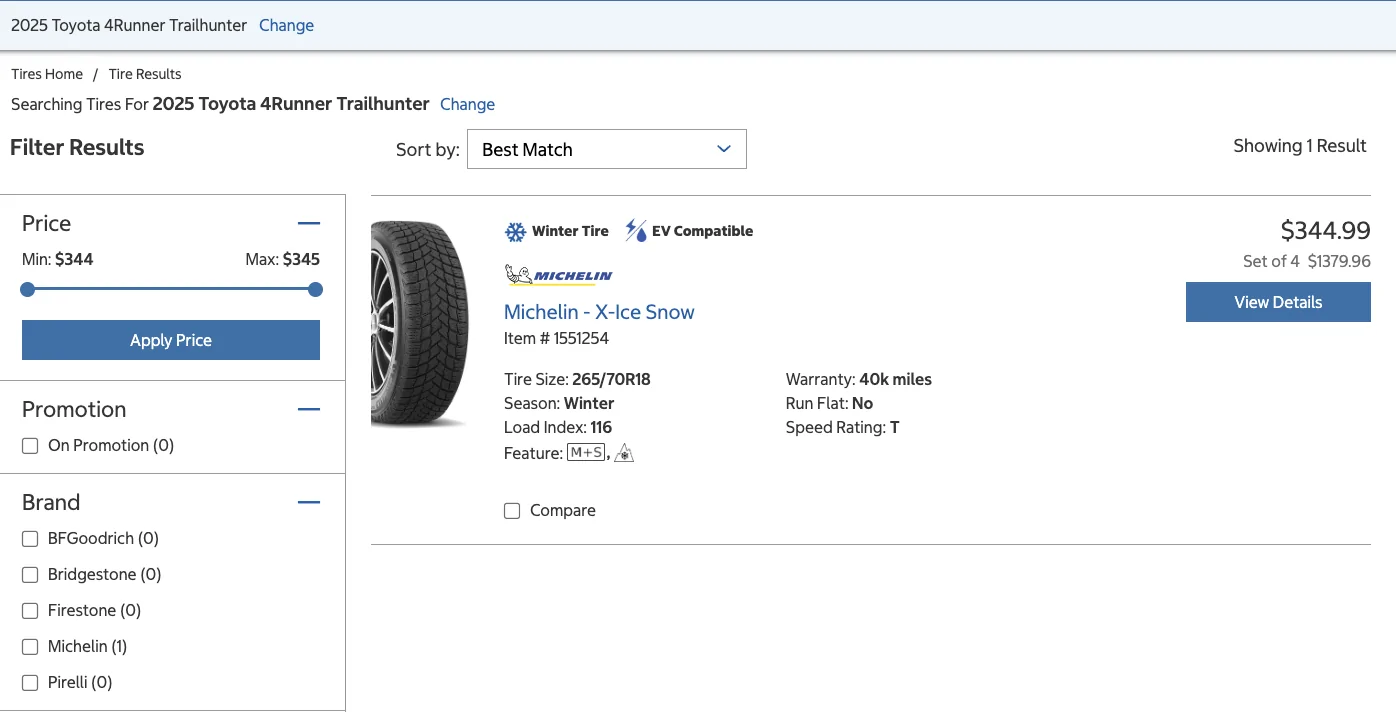The height and width of the screenshot is (712, 1396).
Task: Open the Sort by Best Match dropdown
Action: [x=606, y=148]
